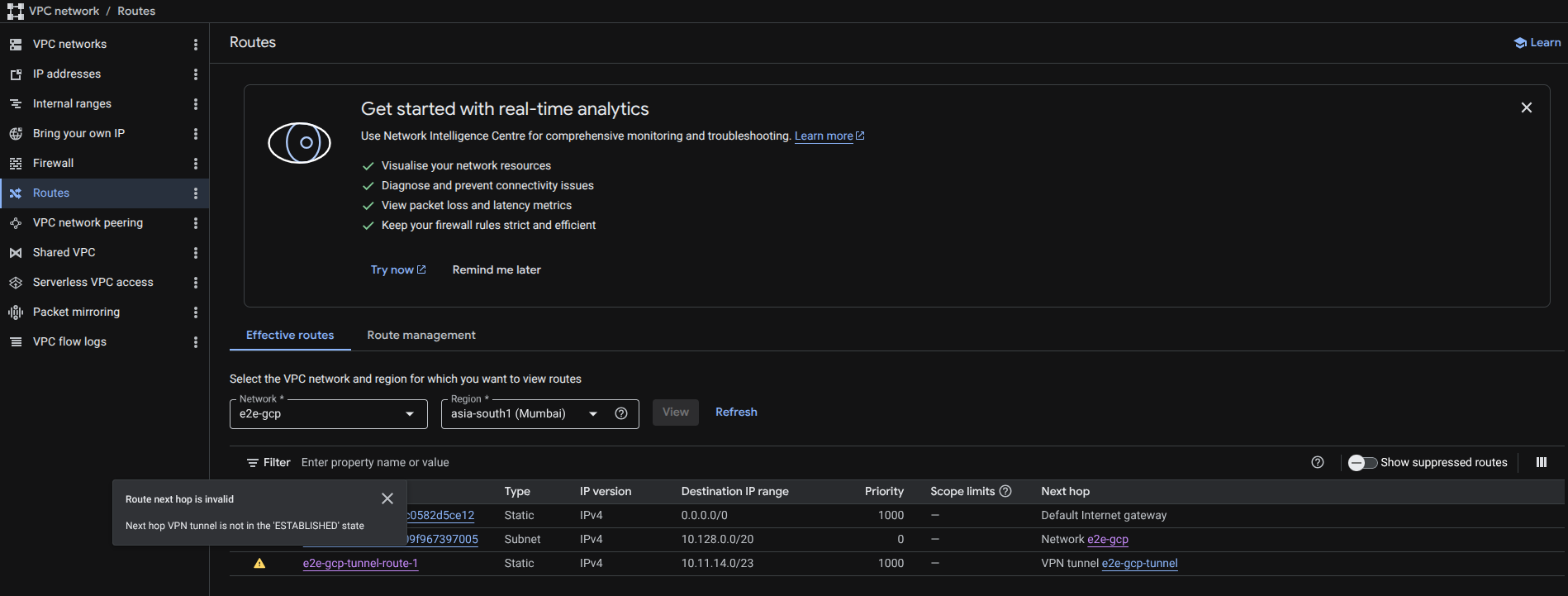Click the Filter icon above the routes table
Image resolution: width=1568 pixels, height=596 pixels.
click(253, 463)
